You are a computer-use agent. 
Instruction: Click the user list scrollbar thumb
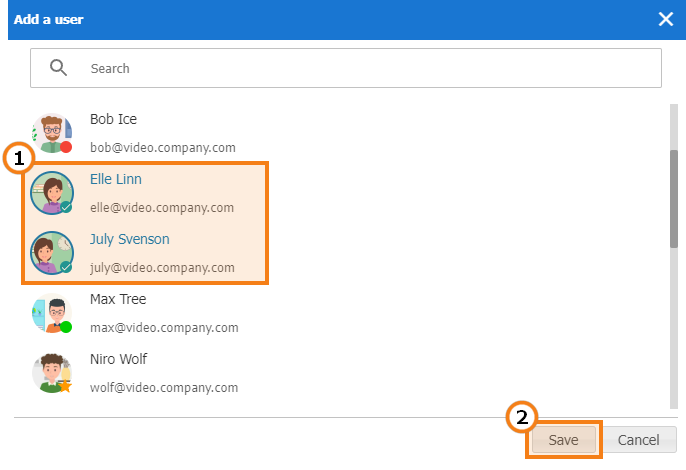point(674,199)
